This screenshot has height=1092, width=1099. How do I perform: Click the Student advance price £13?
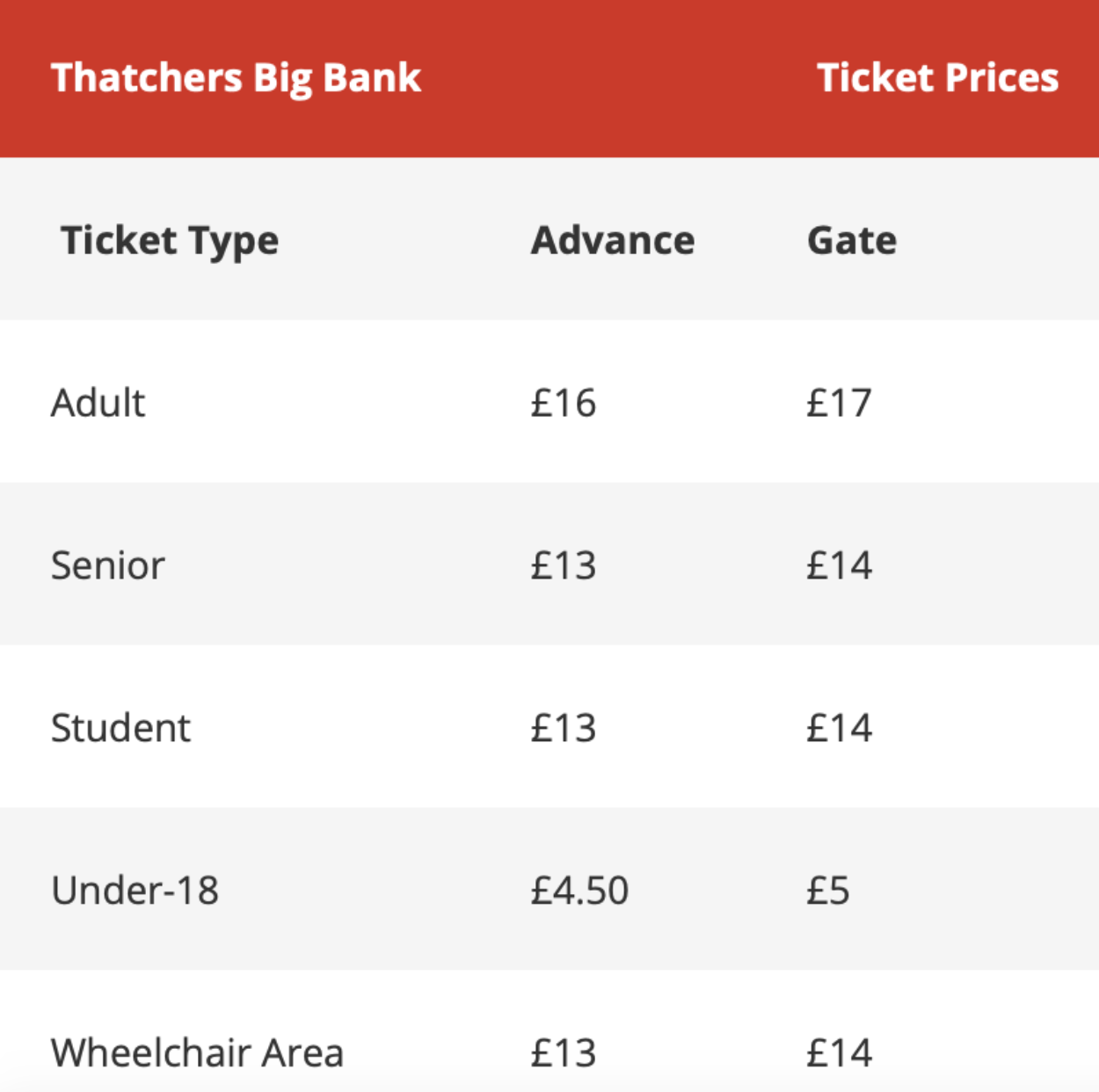click(564, 728)
